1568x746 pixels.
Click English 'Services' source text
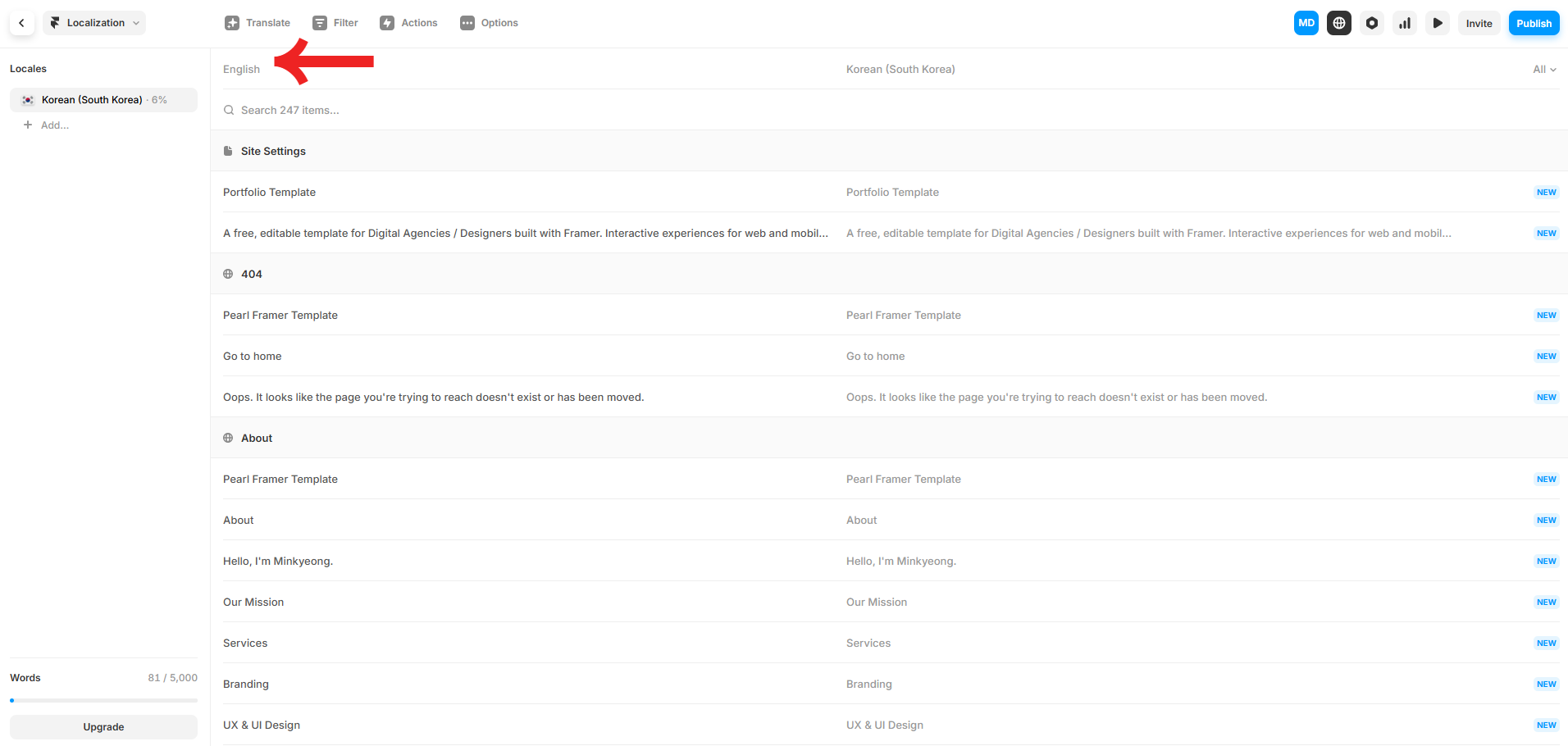[x=244, y=643]
